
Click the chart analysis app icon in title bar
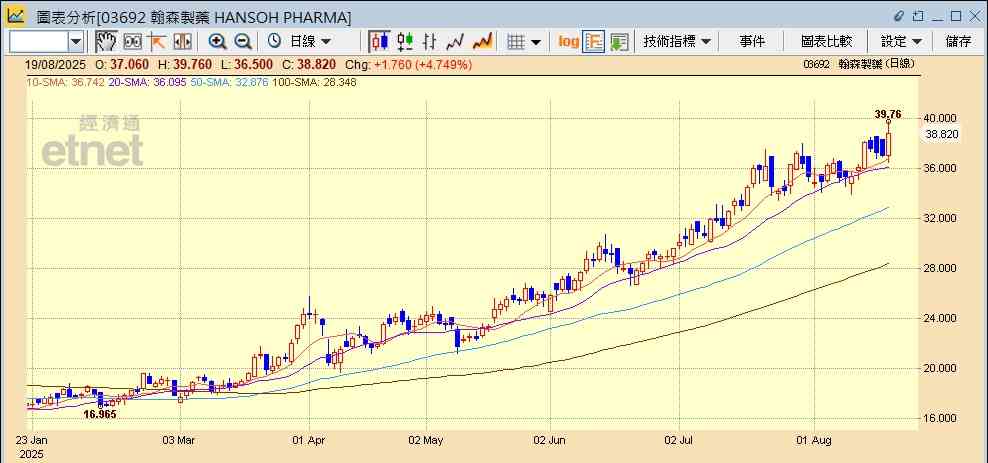pyautogui.click(x=16, y=16)
